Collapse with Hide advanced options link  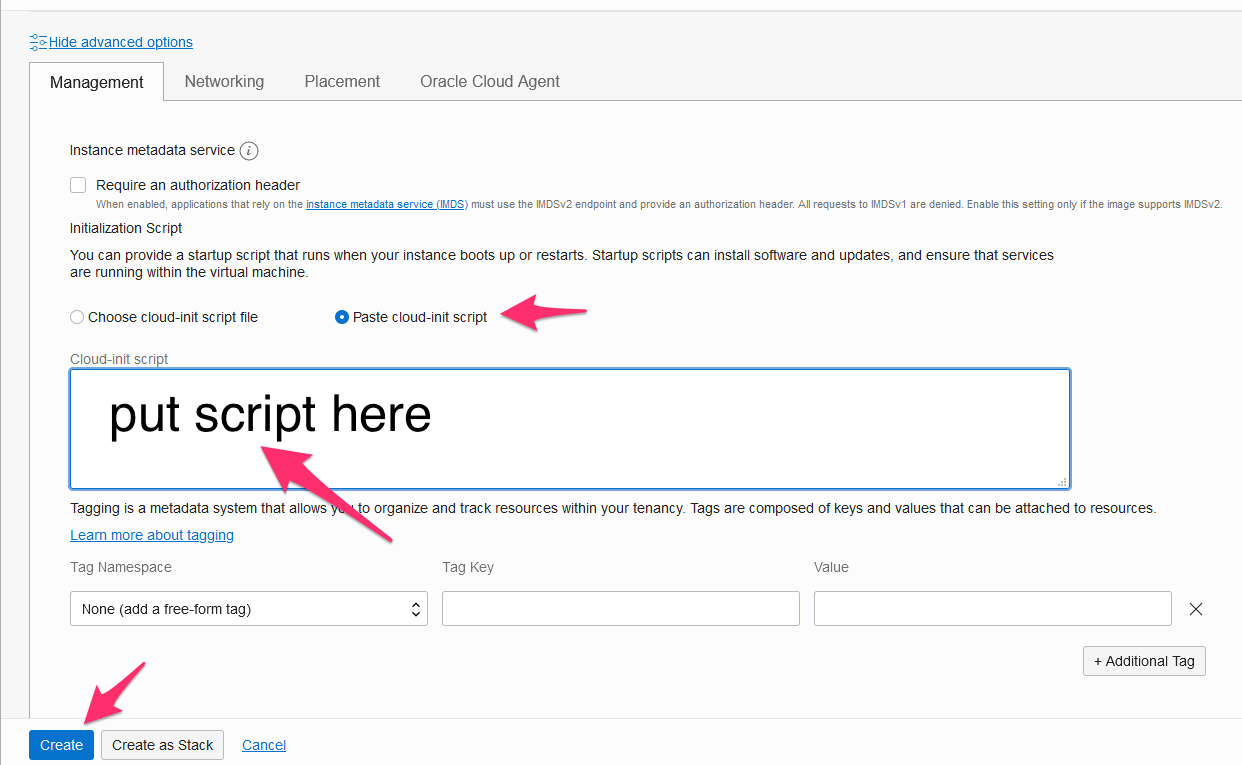(x=121, y=42)
